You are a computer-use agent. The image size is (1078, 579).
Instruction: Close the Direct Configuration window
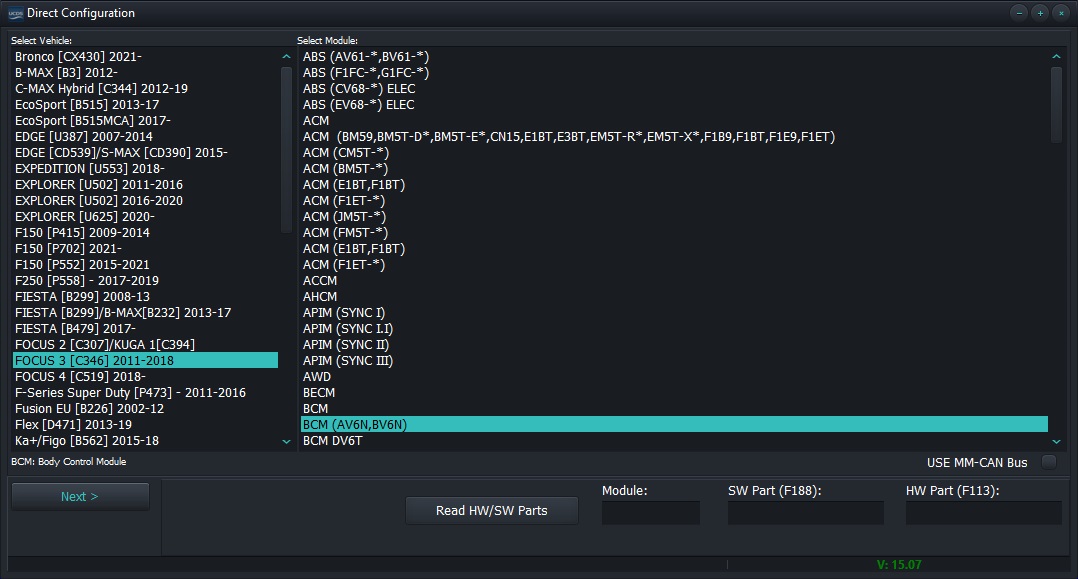coord(1062,13)
